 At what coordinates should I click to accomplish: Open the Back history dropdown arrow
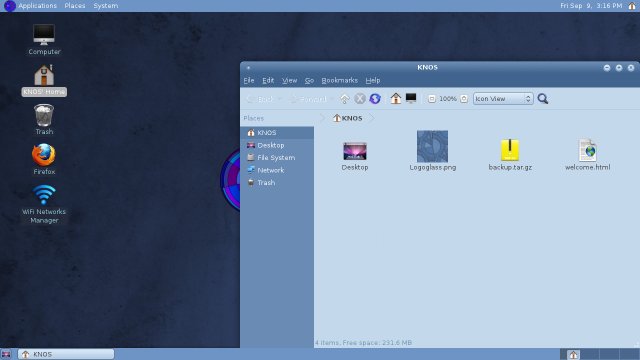(280, 99)
